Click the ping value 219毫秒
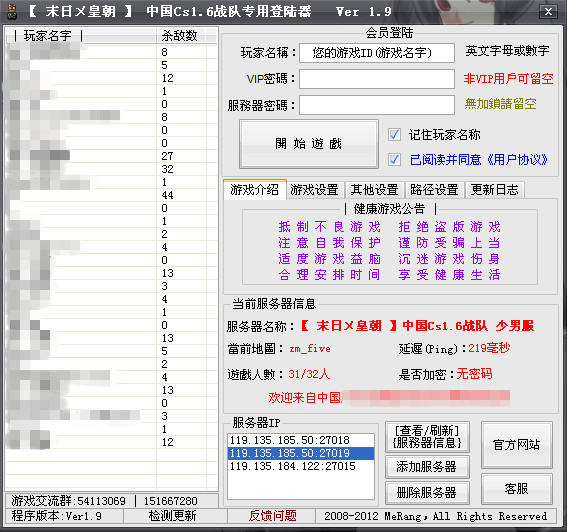Viewport: 567px width, 532px height. [x=489, y=348]
